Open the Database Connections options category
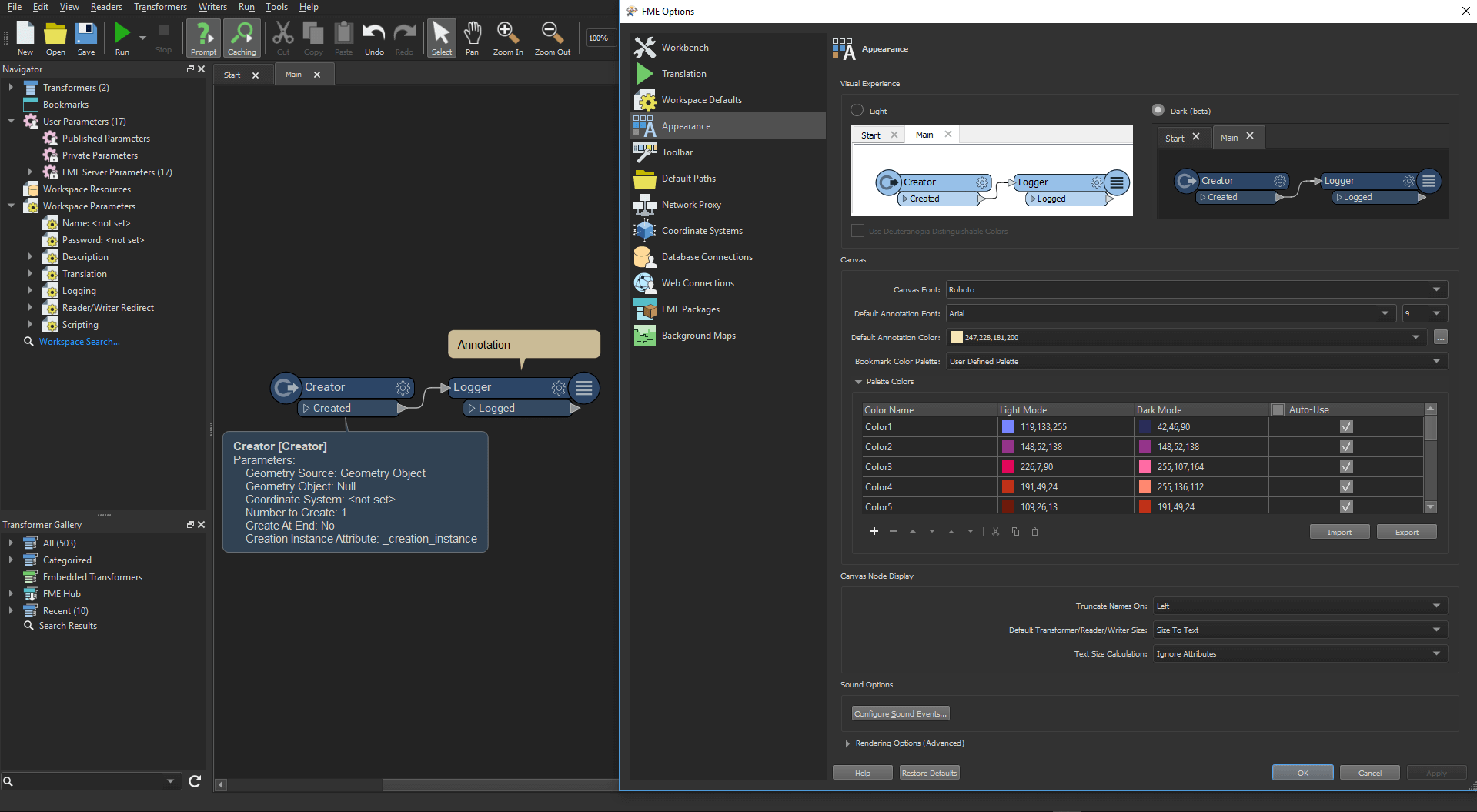 point(727,257)
